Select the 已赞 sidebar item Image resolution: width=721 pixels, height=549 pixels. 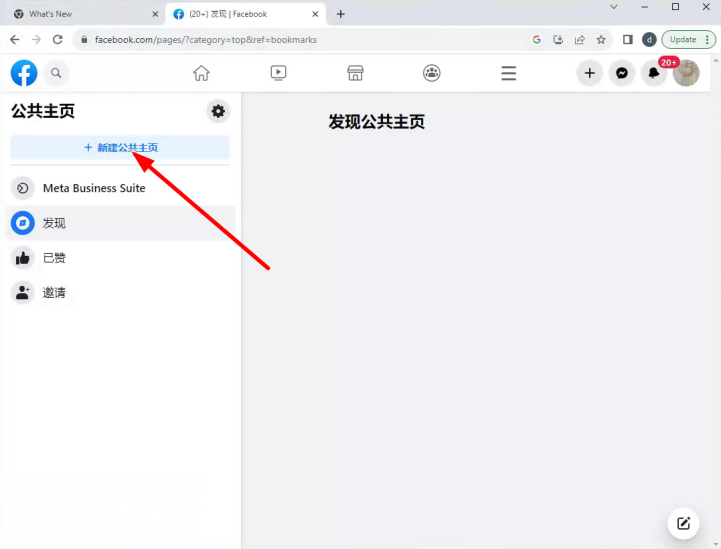pyautogui.click(x=120, y=258)
